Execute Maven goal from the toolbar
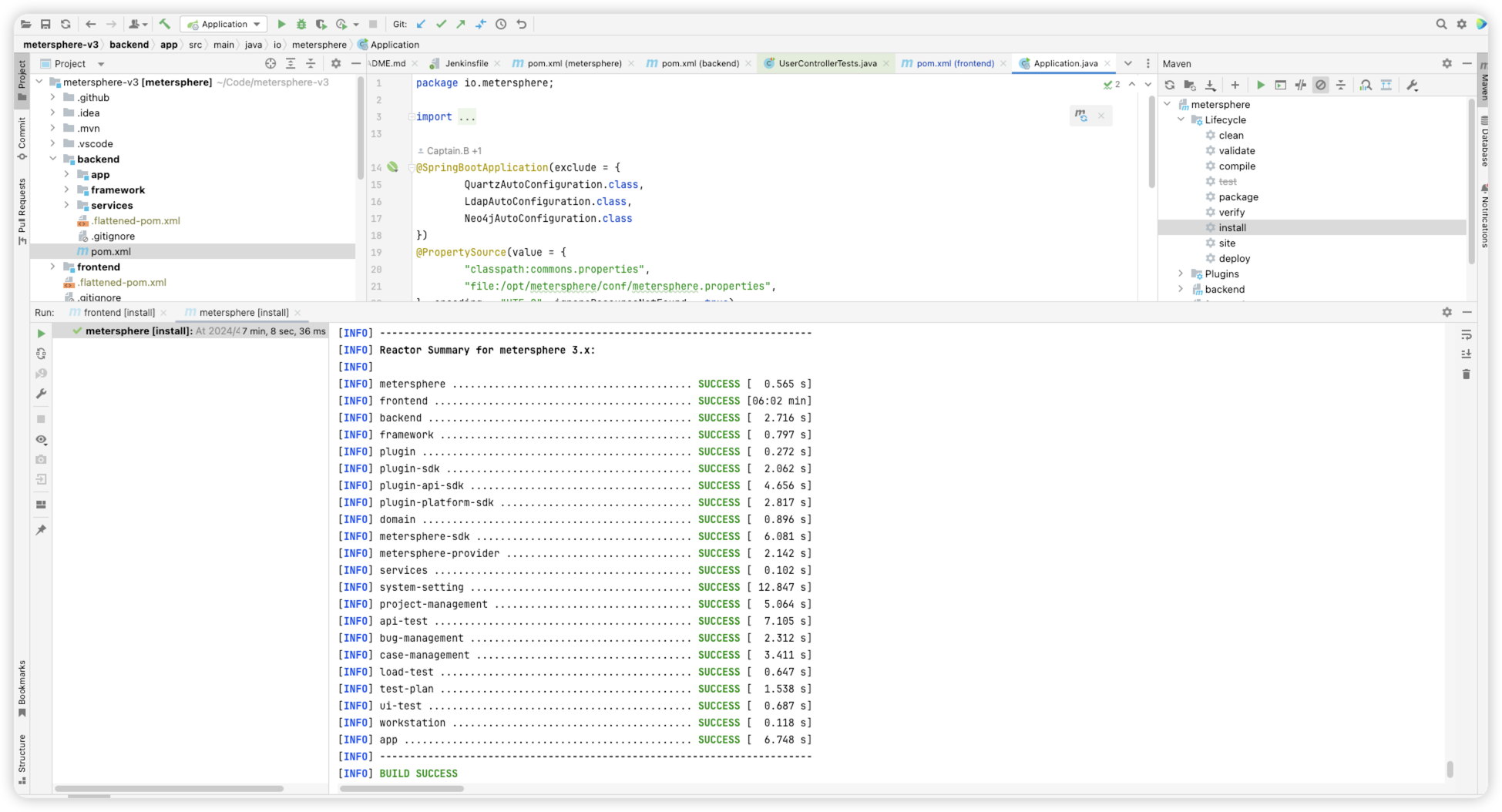Image resolution: width=1502 pixels, height=812 pixels. 1281,85
